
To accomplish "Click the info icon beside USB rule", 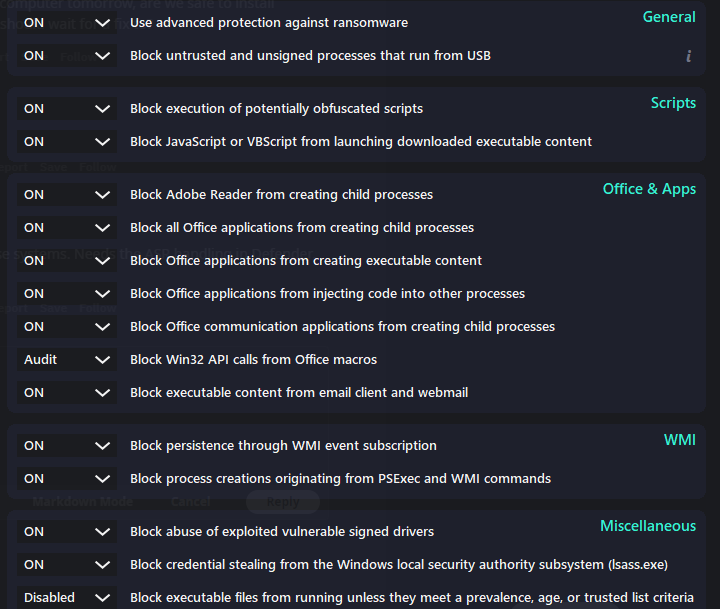I will coord(688,56).
